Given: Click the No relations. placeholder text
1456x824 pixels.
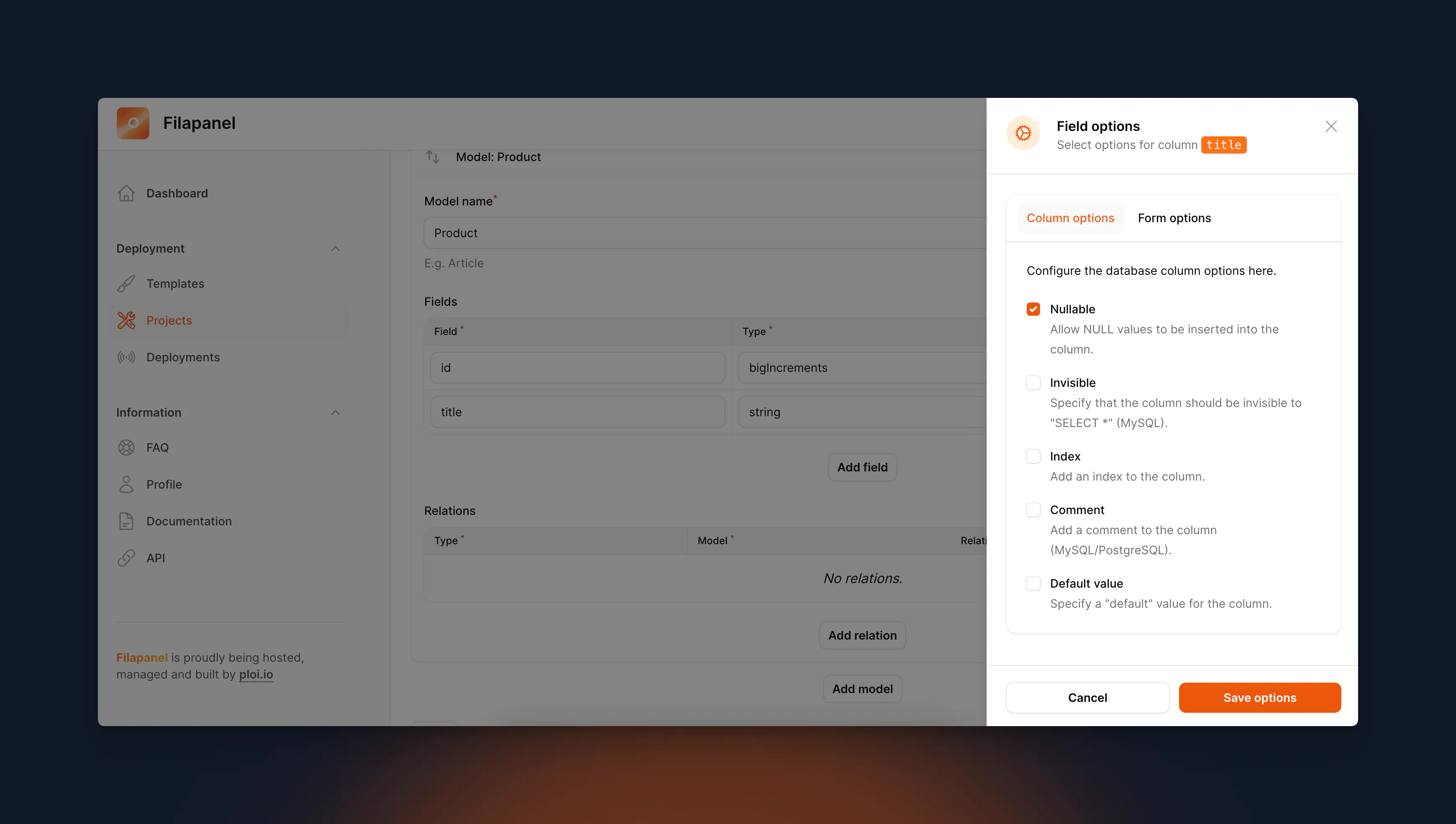Looking at the screenshot, I should pyautogui.click(x=863, y=578).
